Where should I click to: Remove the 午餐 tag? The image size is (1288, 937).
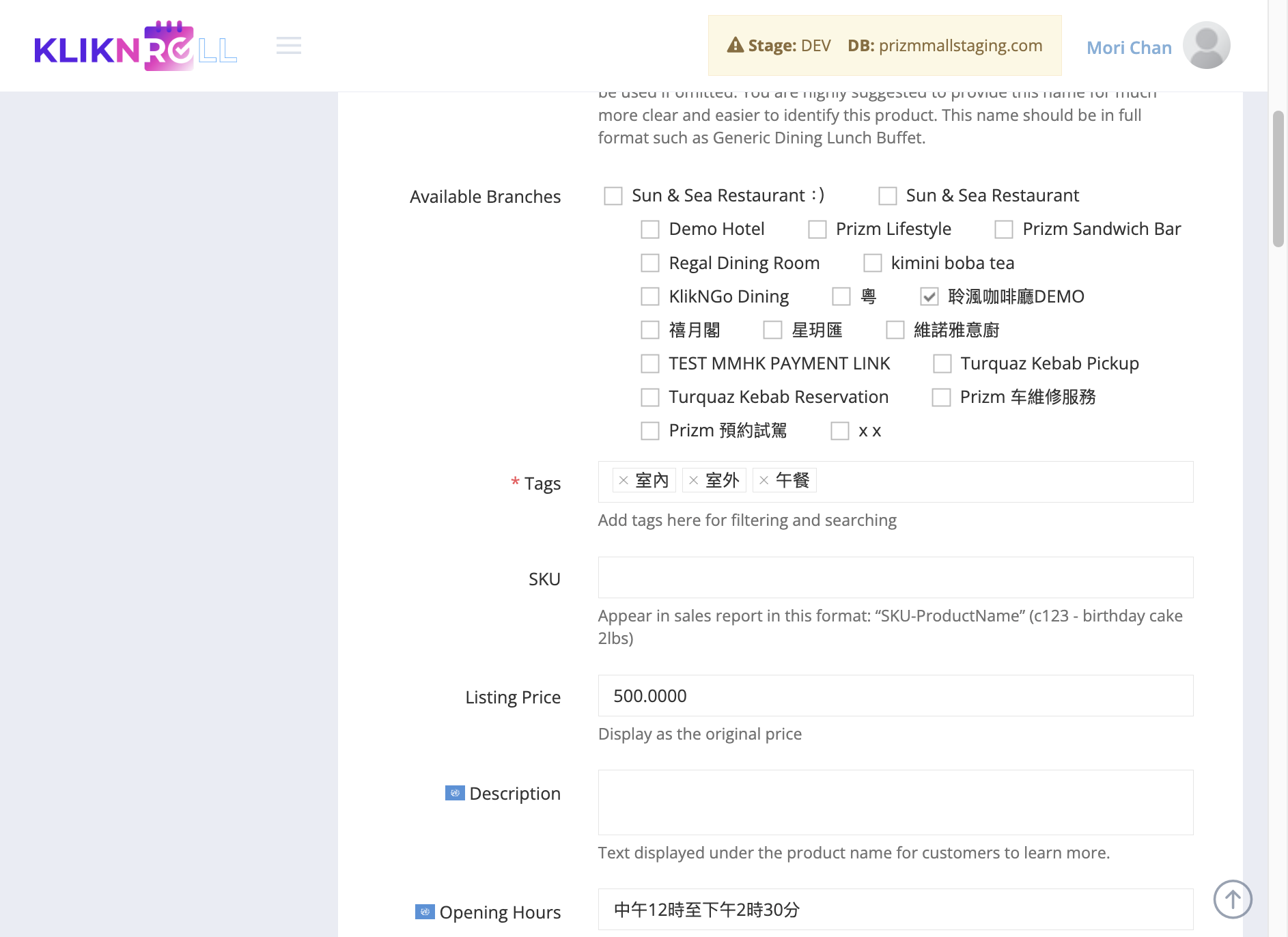tap(764, 481)
